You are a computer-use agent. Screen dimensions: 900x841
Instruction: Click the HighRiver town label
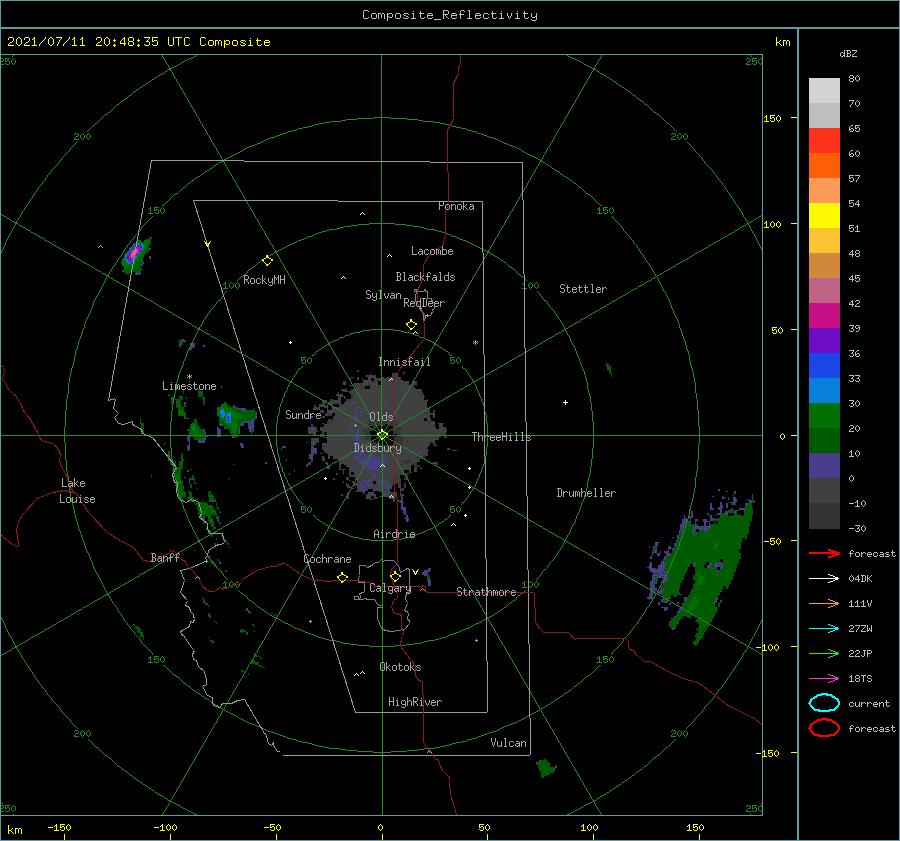[415, 702]
